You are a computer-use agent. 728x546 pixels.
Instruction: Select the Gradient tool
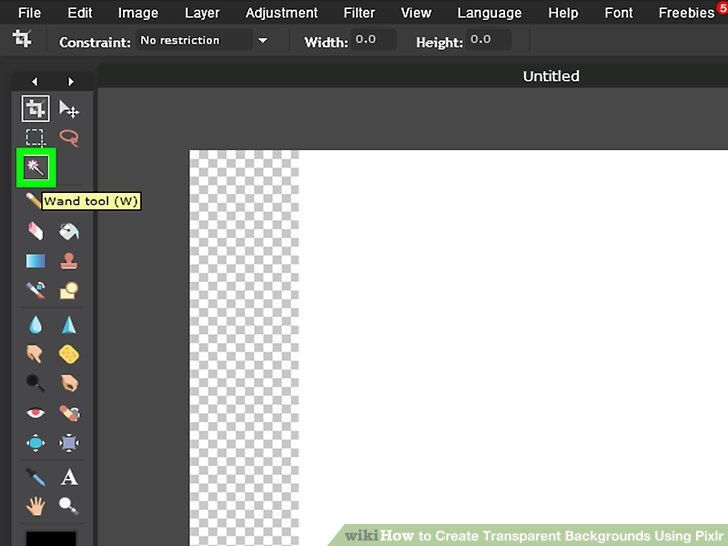tap(35, 261)
